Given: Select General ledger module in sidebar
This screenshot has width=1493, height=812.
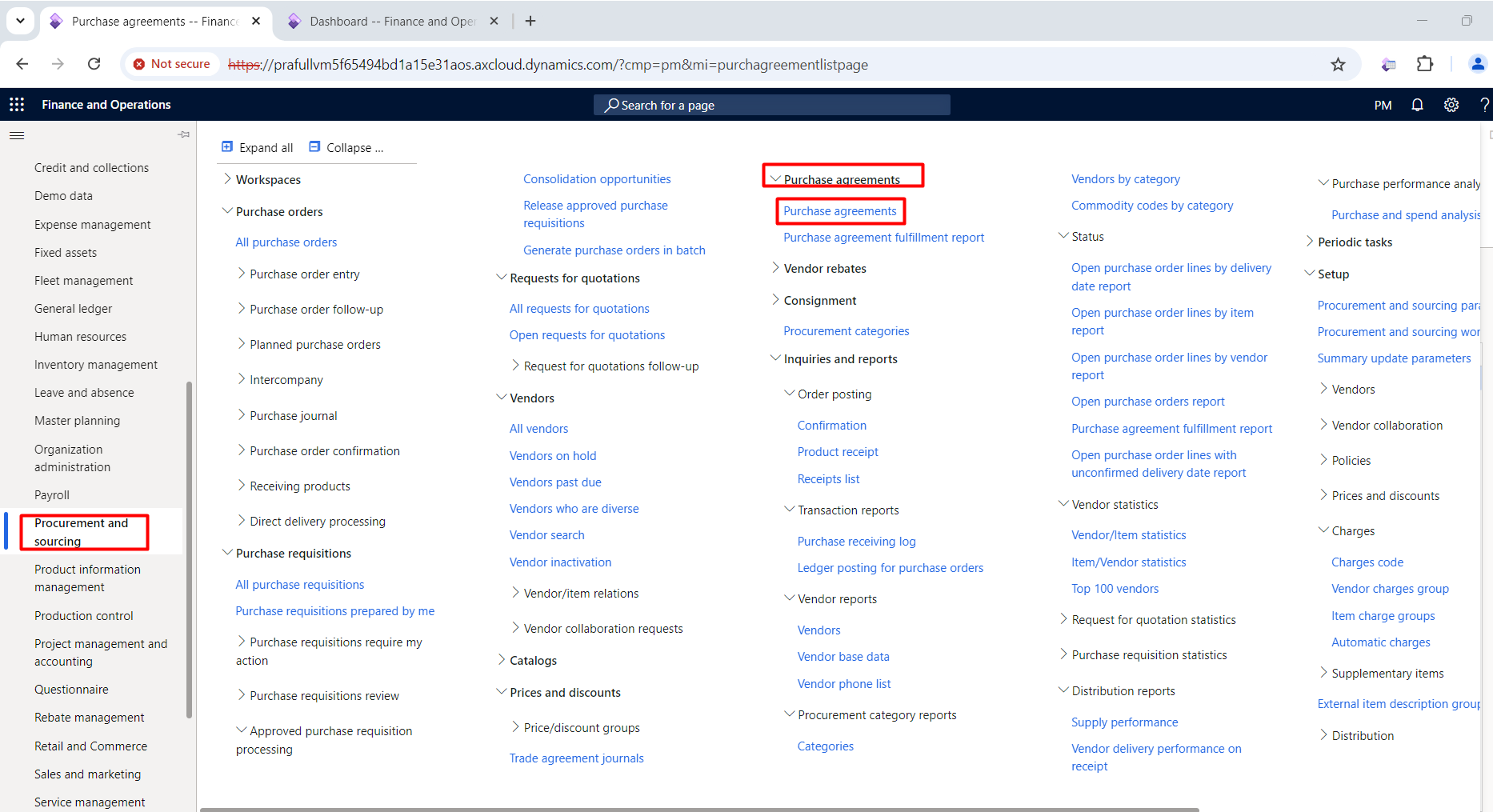Looking at the screenshot, I should coord(73,309).
